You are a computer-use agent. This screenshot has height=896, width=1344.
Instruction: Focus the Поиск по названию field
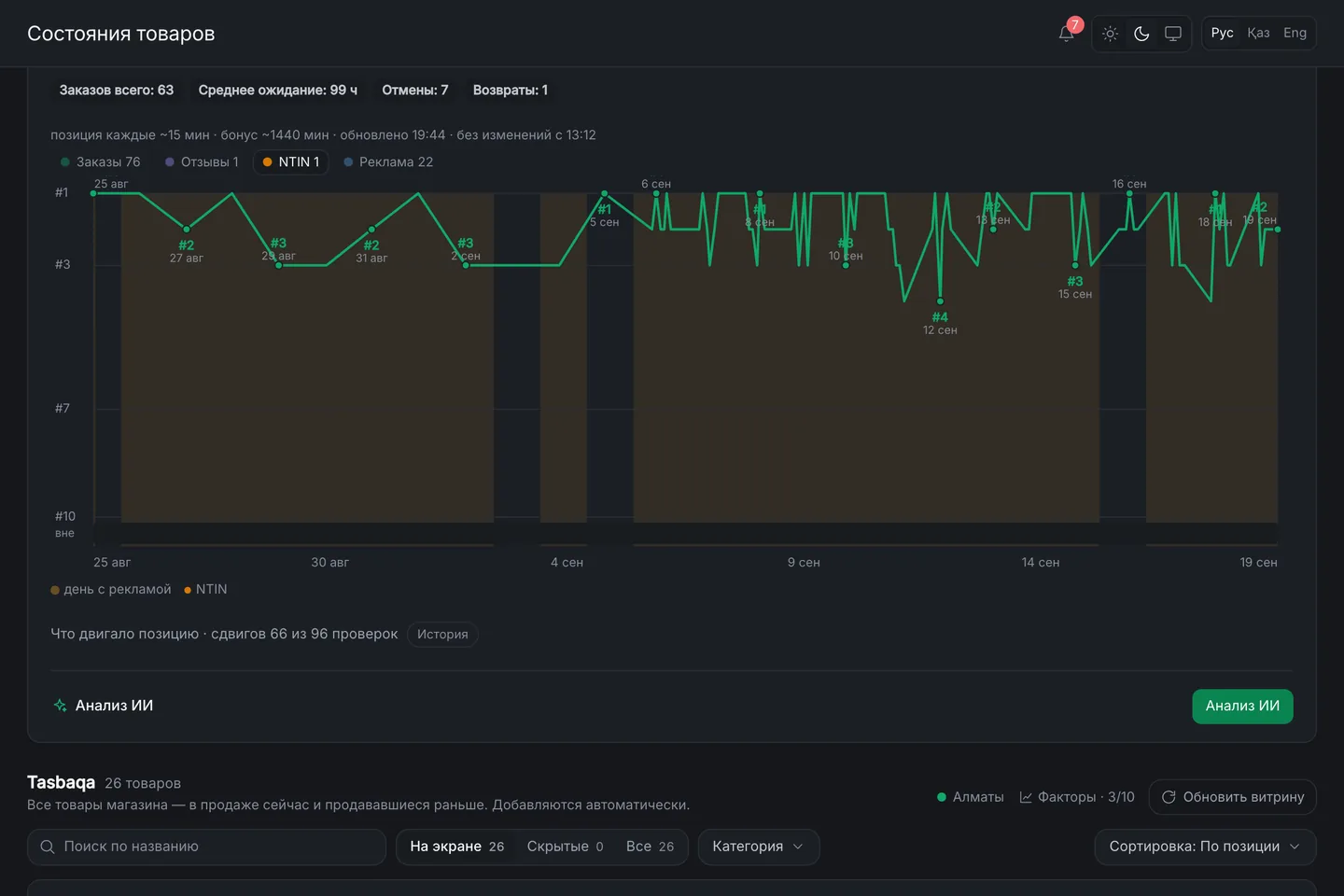coord(206,847)
